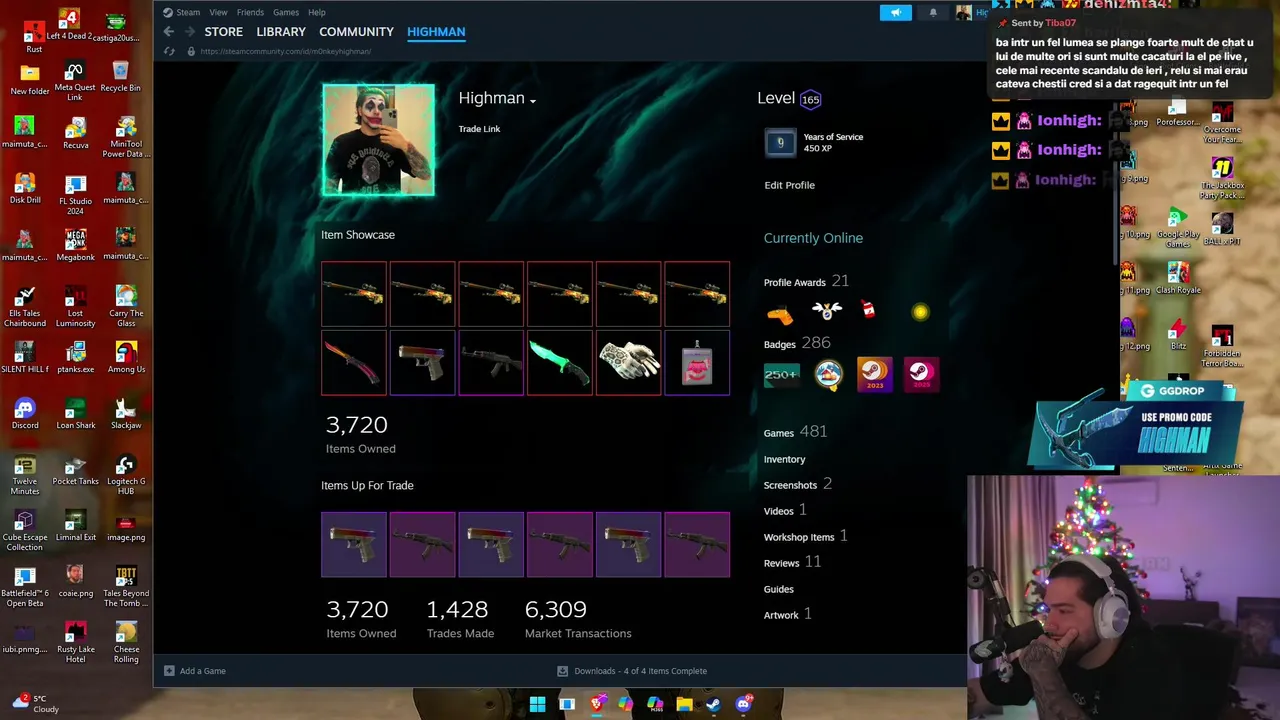1280x720 pixels.
Task: Click the Edit Profile button
Action: click(789, 185)
